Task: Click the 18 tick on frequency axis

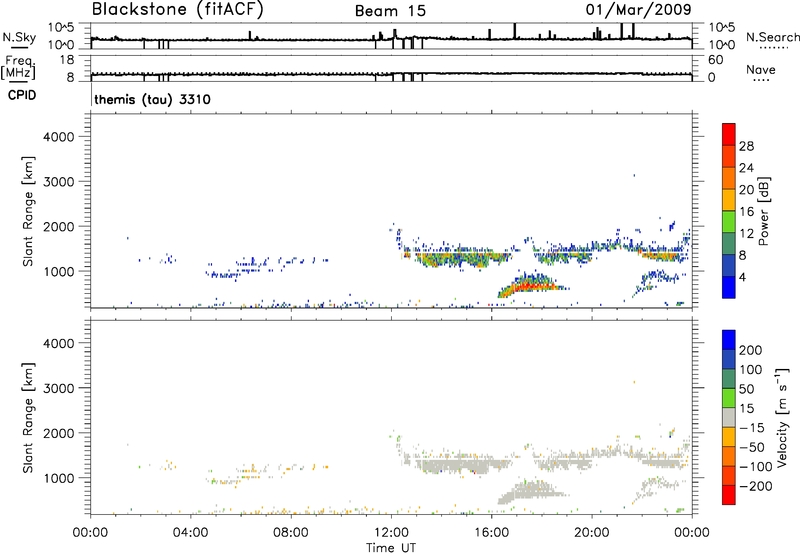Action: click(x=67, y=60)
